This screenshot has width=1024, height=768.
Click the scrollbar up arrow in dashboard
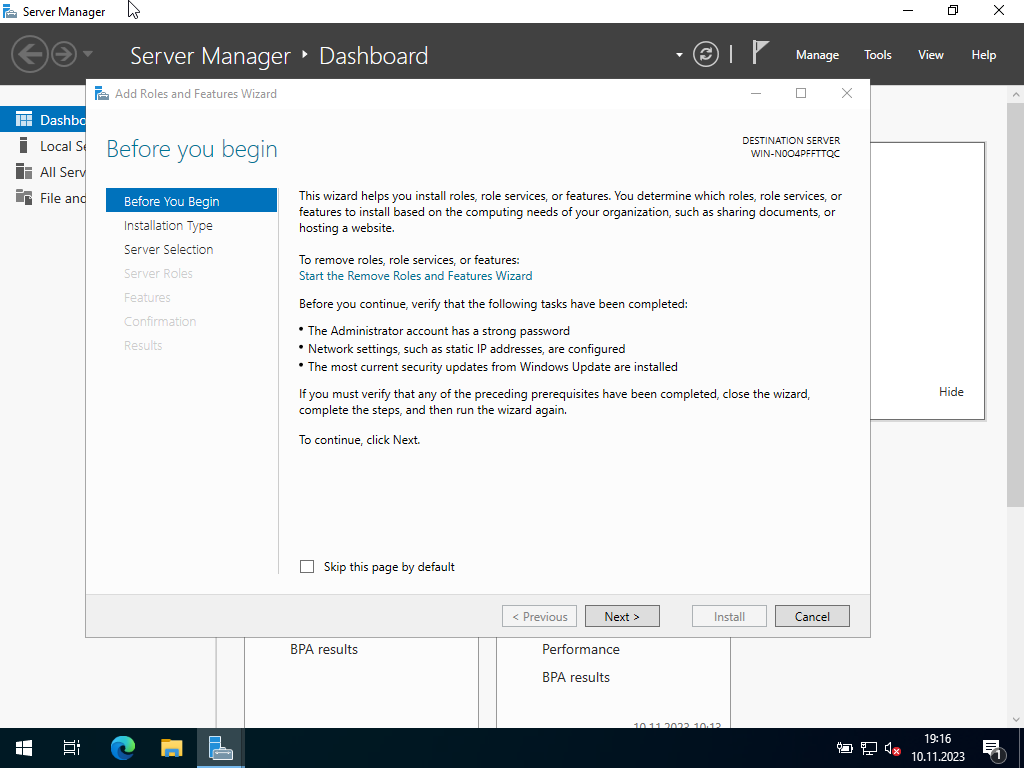pos(1016,94)
